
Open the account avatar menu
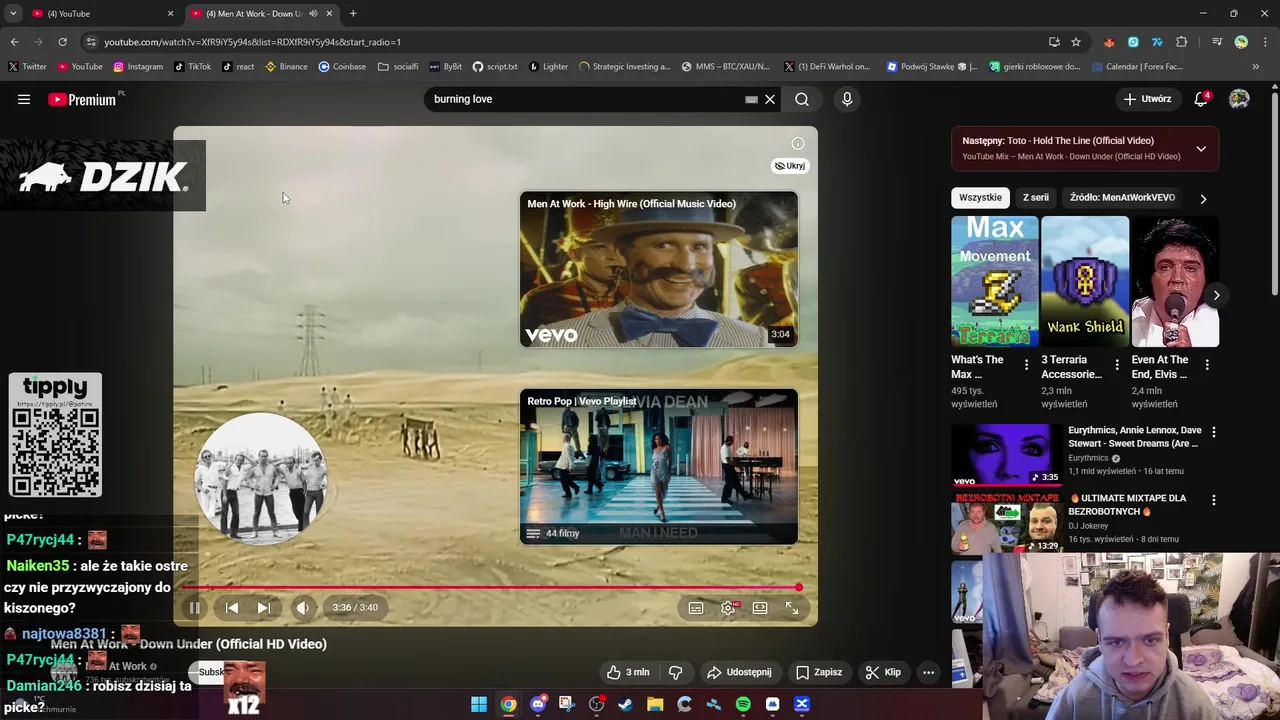click(x=1239, y=99)
